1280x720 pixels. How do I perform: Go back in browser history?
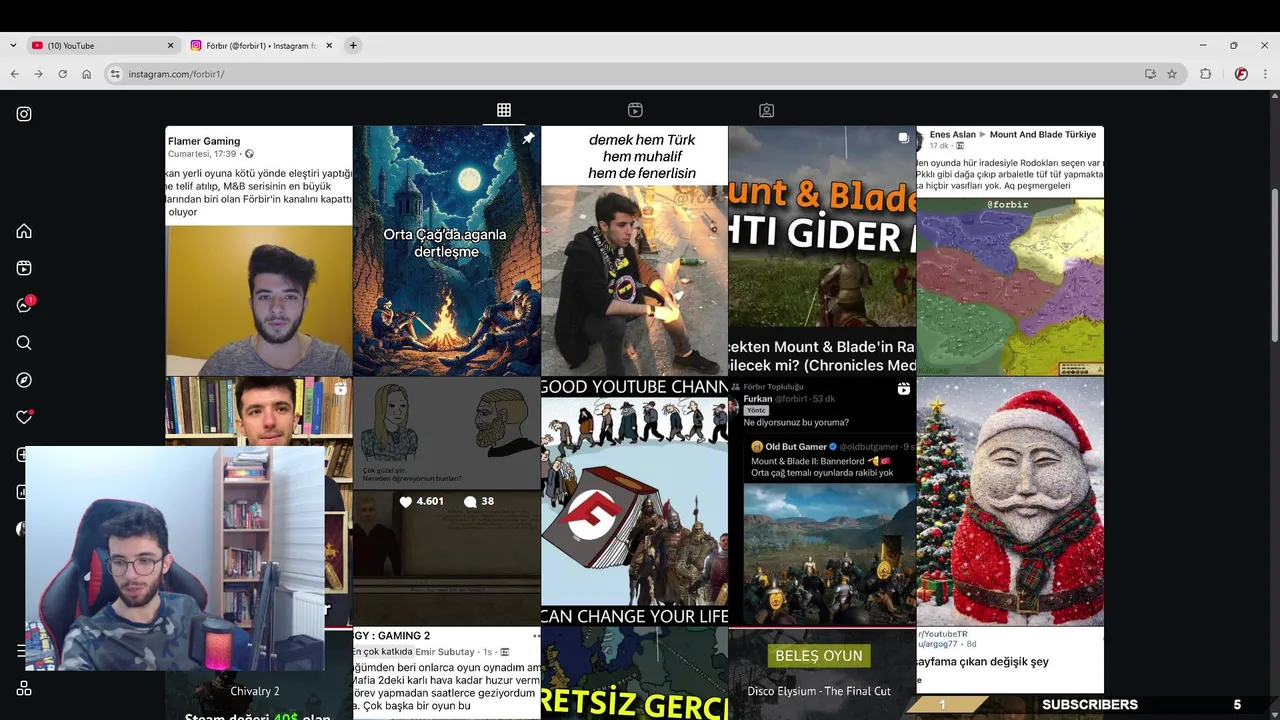tap(14, 74)
